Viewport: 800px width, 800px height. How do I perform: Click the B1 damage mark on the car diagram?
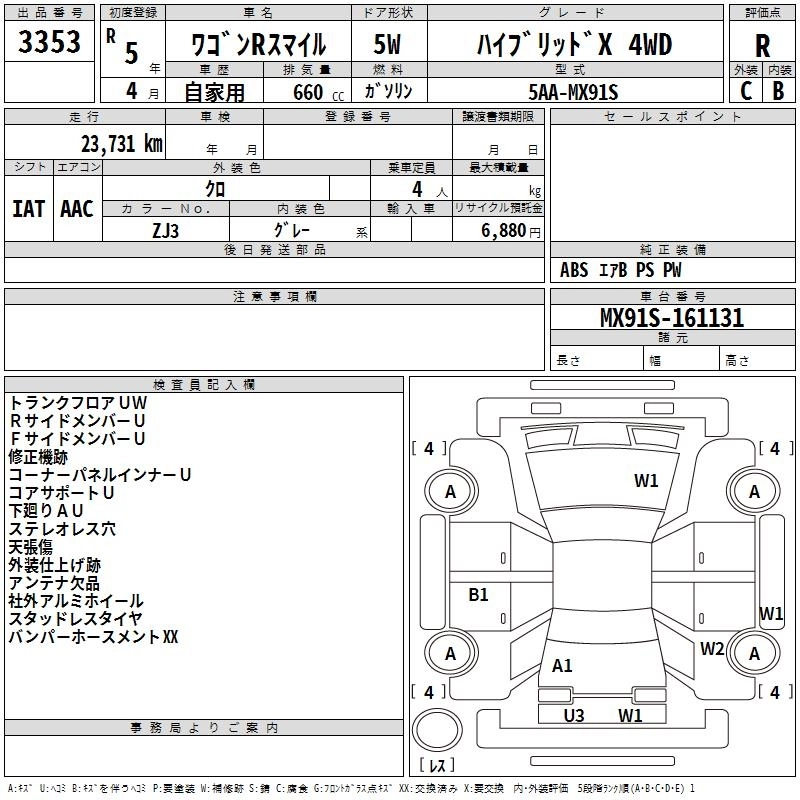[479, 595]
